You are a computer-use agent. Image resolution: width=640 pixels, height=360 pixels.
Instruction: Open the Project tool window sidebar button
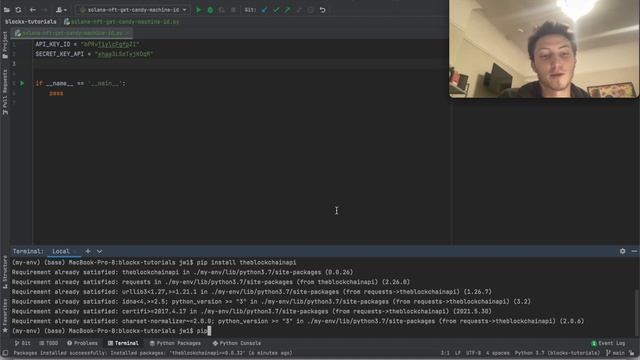5,45
